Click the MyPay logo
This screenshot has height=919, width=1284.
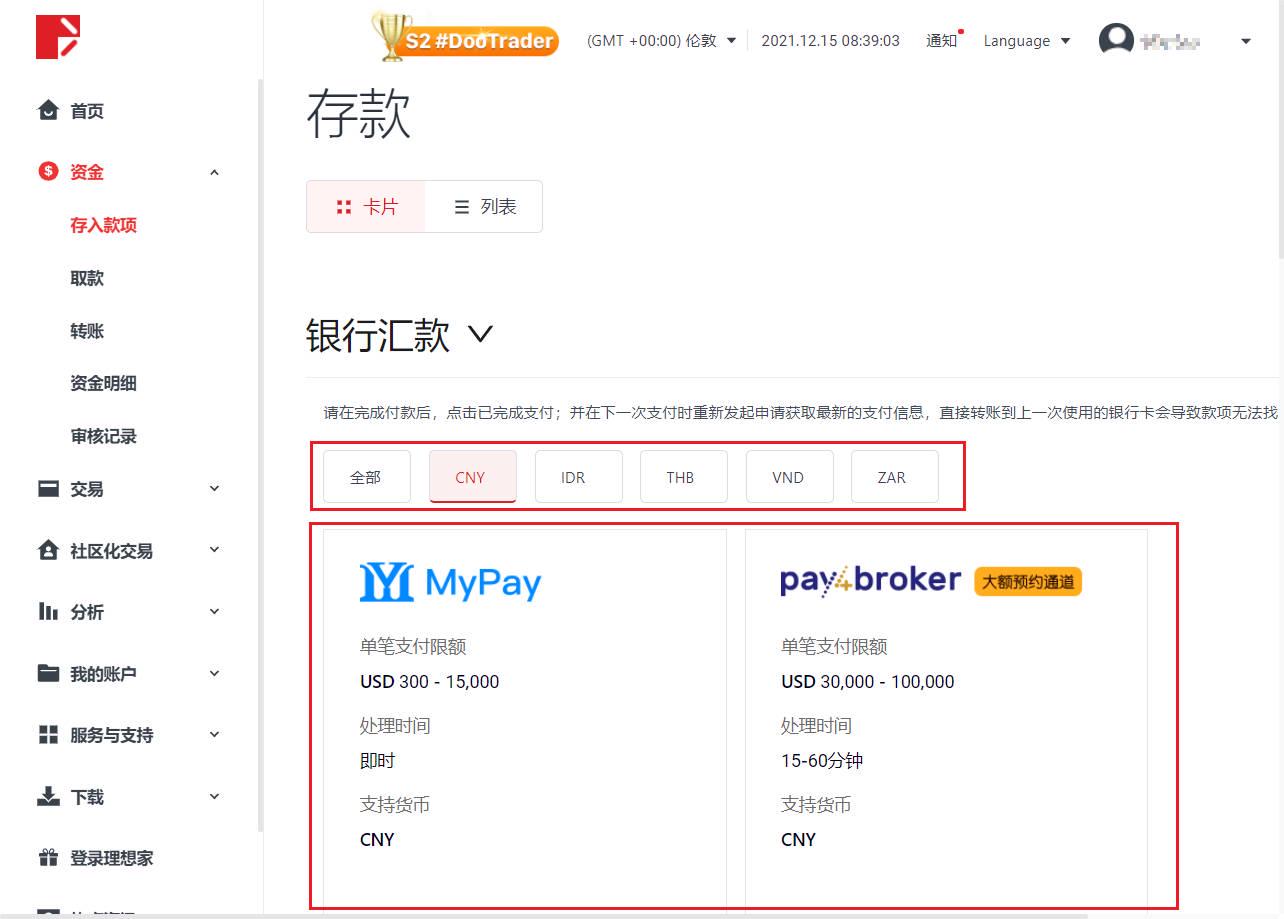coord(450,583)
